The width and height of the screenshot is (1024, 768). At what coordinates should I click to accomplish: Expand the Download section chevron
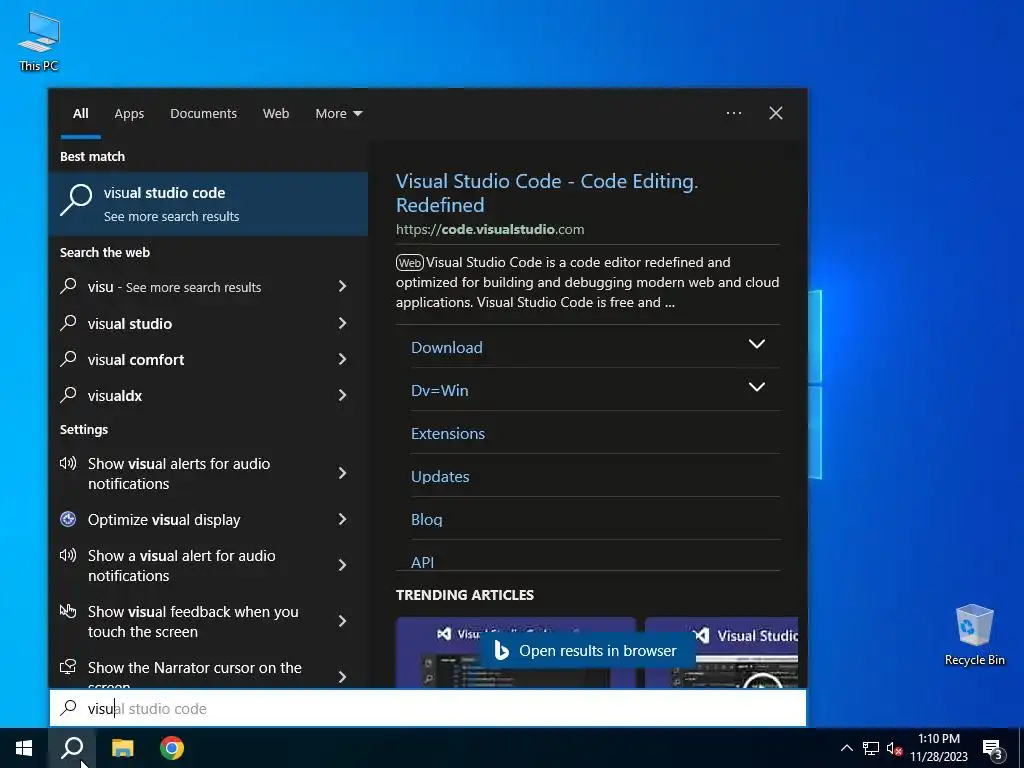tap(756, 344)
